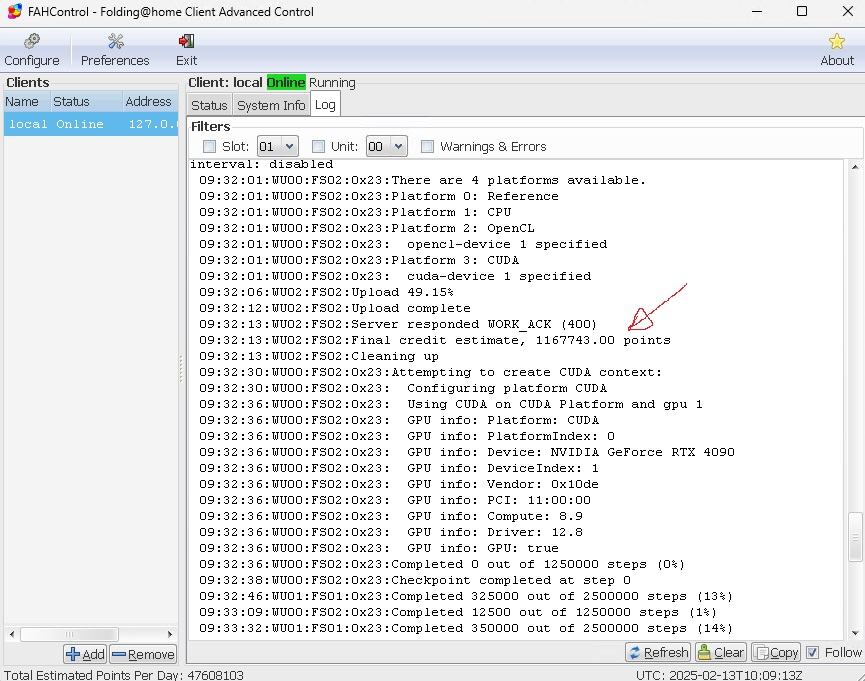
Task: Click the UTC timestamp in status bar
Action: [x=719, y=674]
